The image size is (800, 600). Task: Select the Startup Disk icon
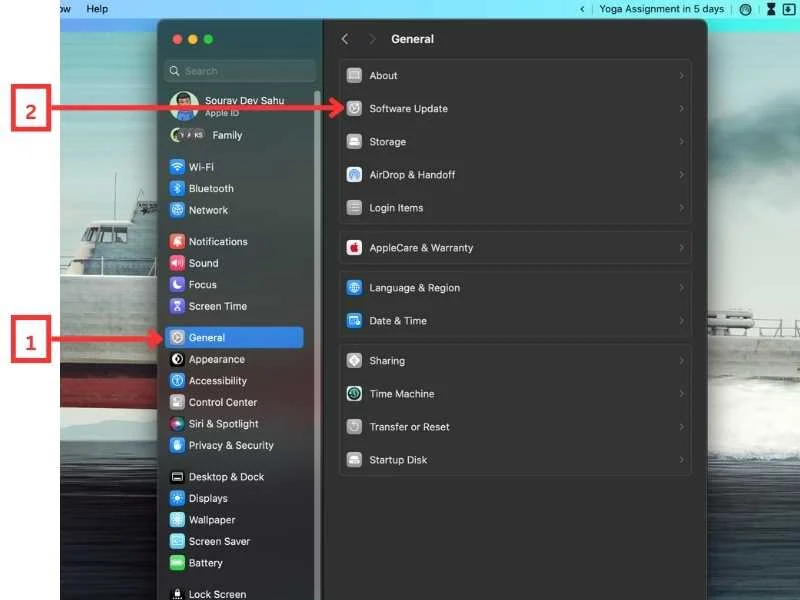click(x=354, y=460)
